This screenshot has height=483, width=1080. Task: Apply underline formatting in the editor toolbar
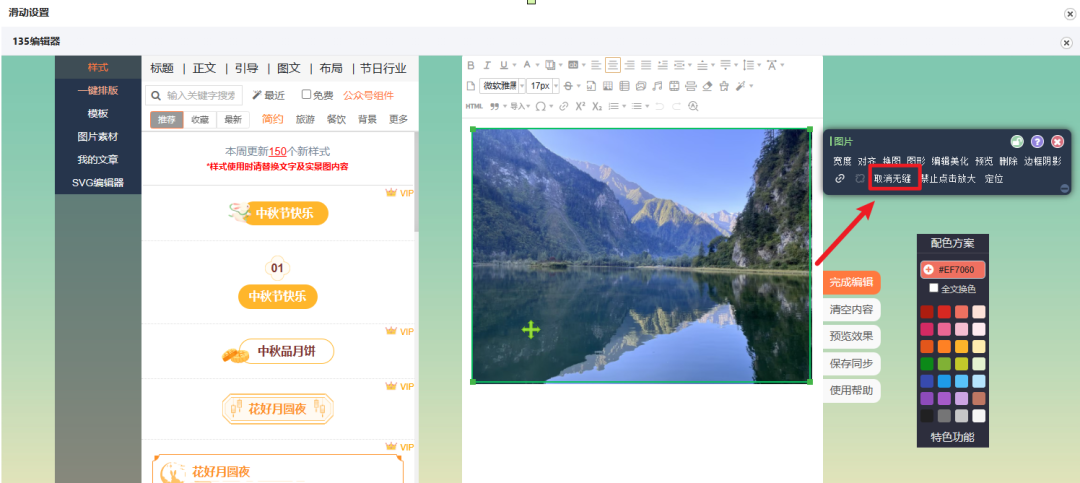pyautogui.click(x=503, y=65)
